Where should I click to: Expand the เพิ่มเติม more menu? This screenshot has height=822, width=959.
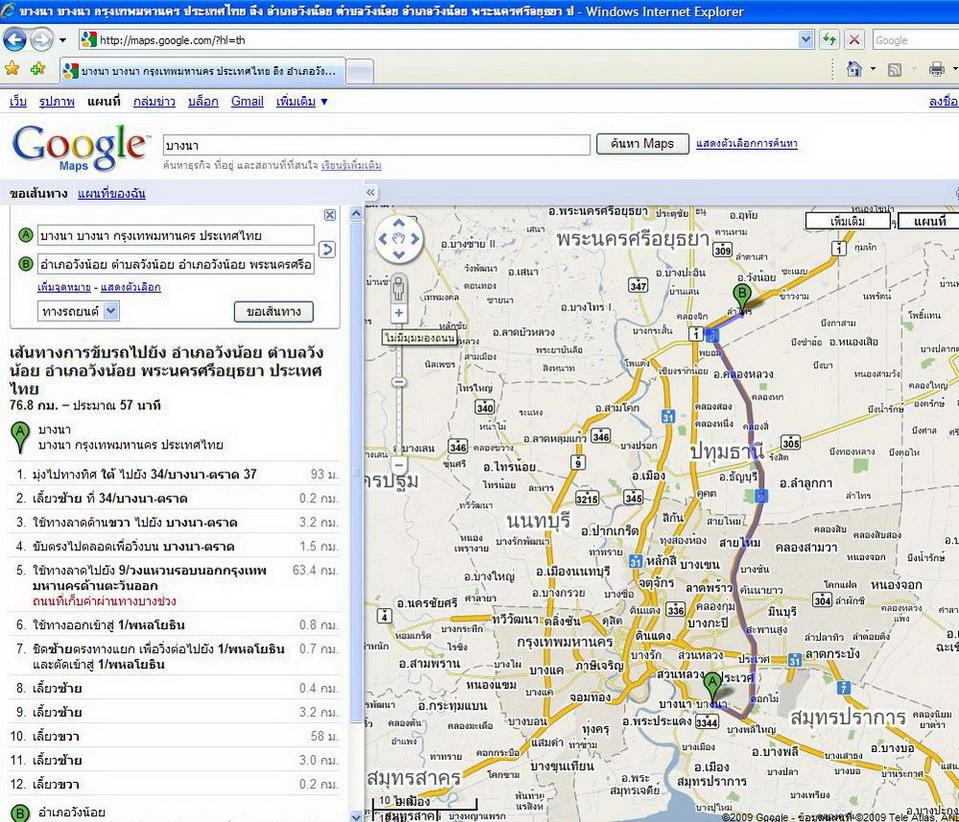click(302, 102)
